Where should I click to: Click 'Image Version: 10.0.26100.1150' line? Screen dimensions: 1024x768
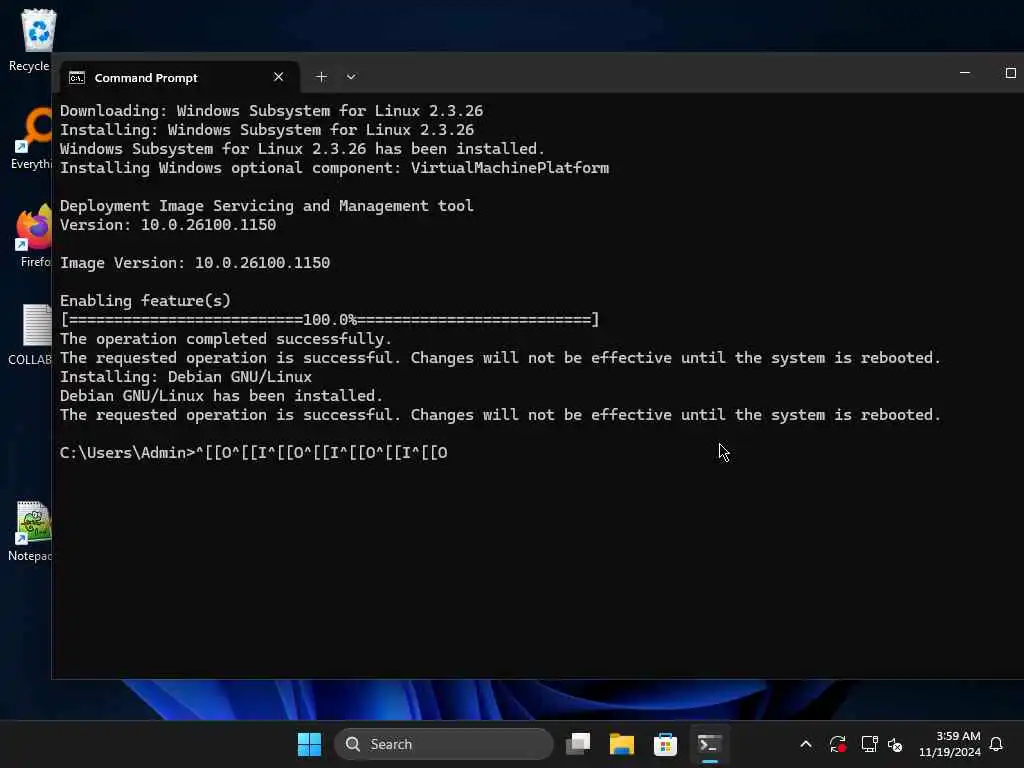[x=195, y=263]
